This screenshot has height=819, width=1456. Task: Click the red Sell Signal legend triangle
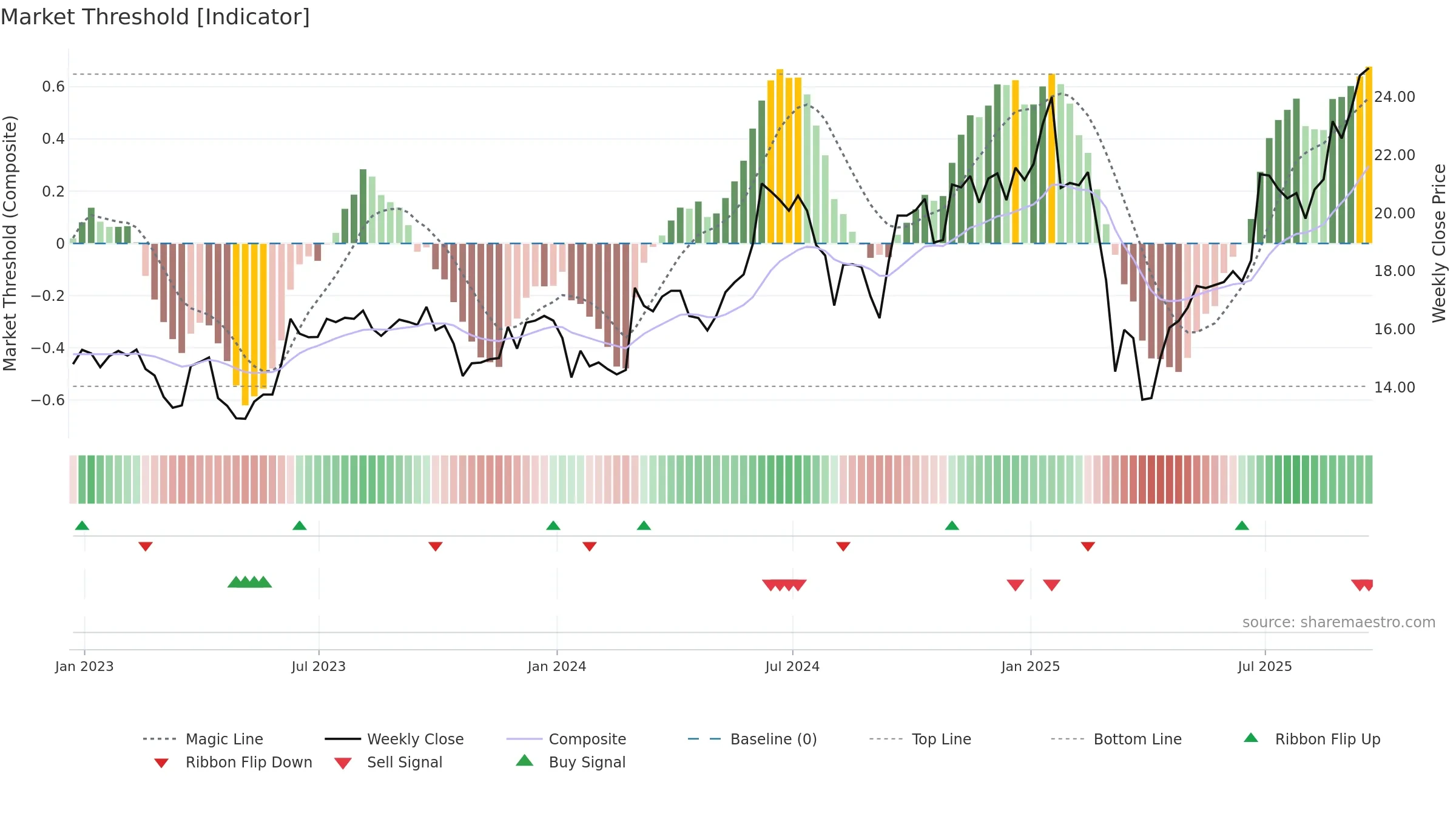(x=343, y=763)
